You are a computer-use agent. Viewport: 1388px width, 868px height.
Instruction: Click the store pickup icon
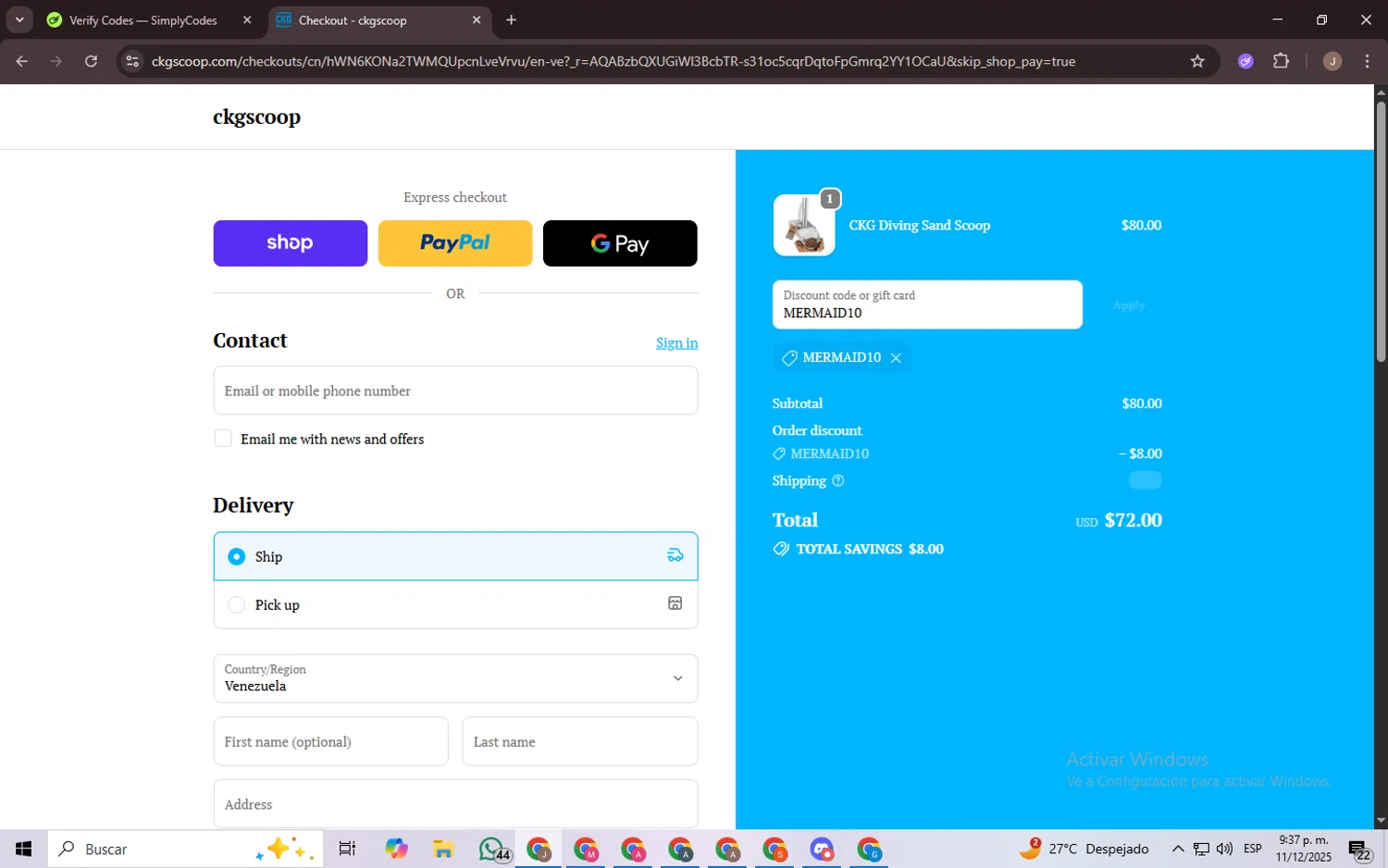pyautogui.click(x=675, y=603)
